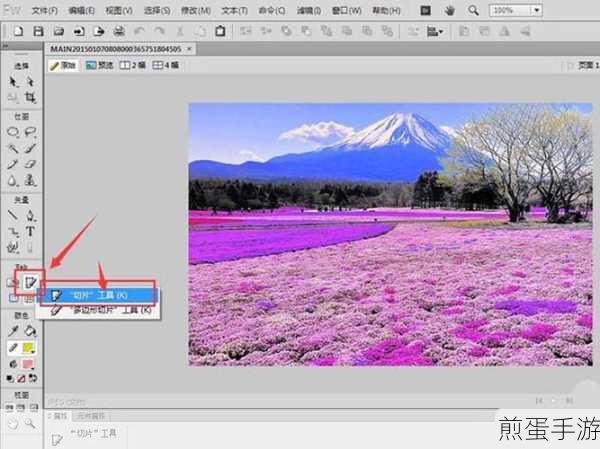Select the Paint Bucket tool

tap(30, 331)
